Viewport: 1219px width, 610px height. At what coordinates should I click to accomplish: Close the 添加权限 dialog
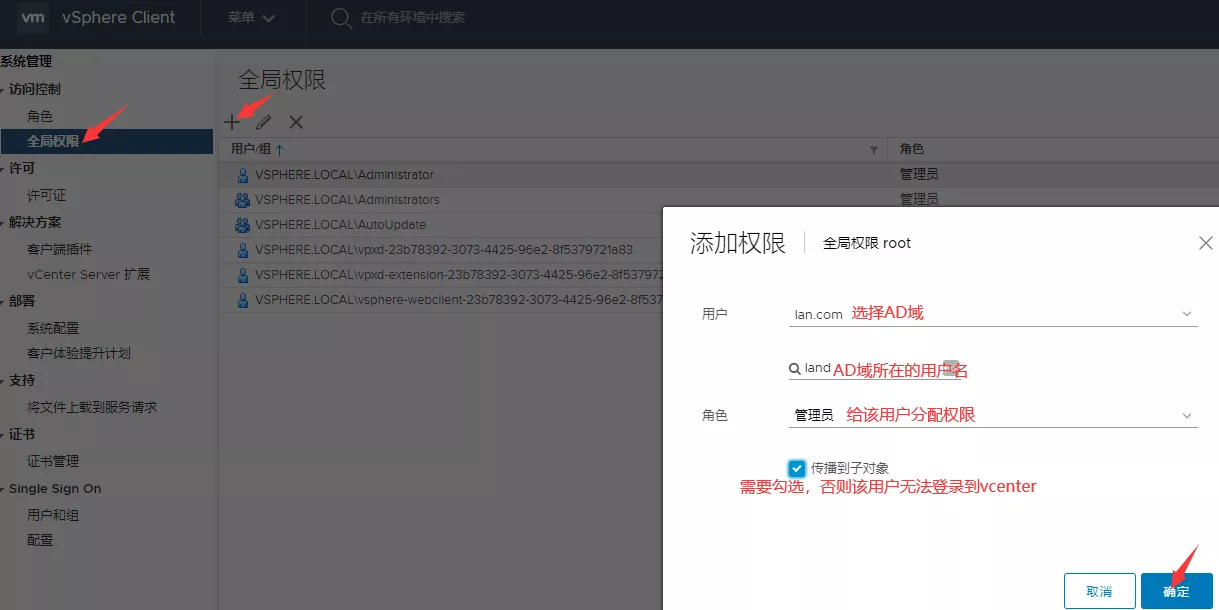click(x=1205, y=243)
